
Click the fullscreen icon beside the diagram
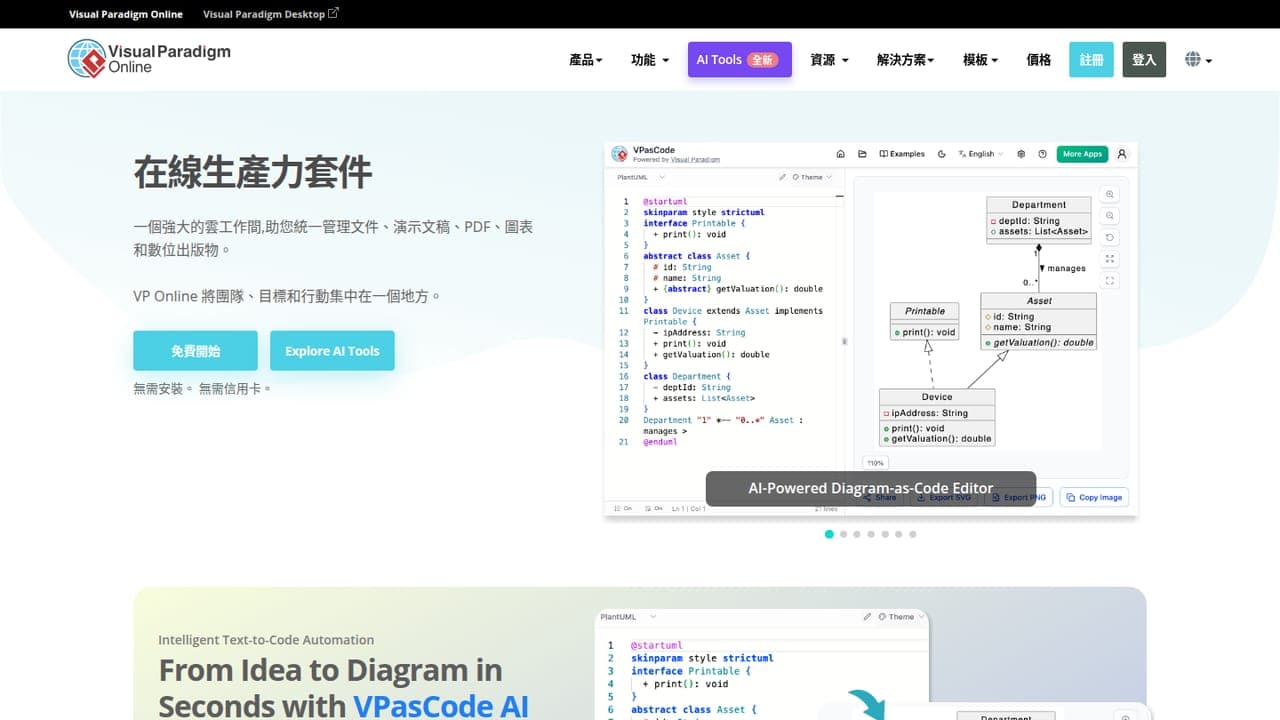point(1110,281)
